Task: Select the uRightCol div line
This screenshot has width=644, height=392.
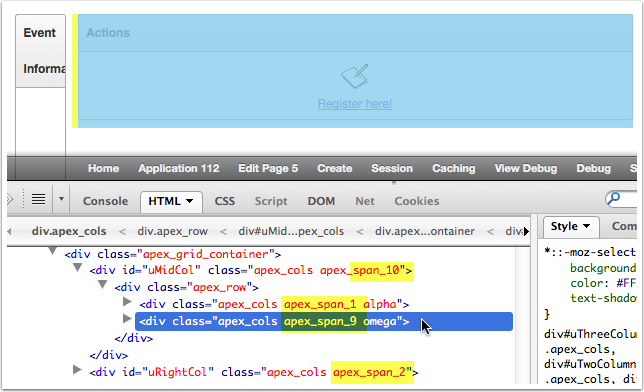Action: click(x=254, y=372)
